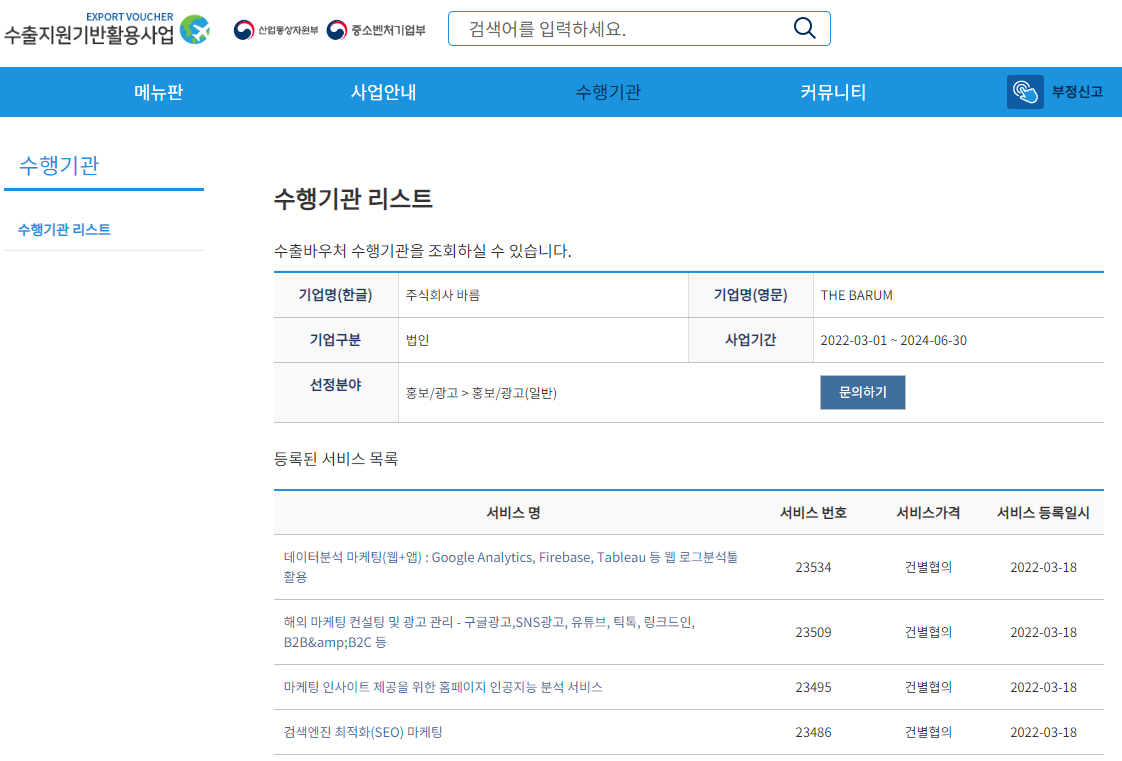Click company name 주식회사 바름

(x=442, y=295)
